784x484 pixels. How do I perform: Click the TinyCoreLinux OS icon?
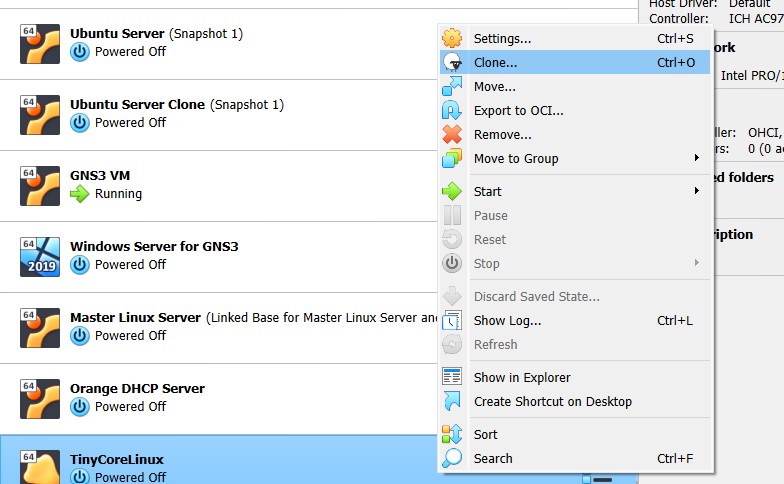pos(40,467)
